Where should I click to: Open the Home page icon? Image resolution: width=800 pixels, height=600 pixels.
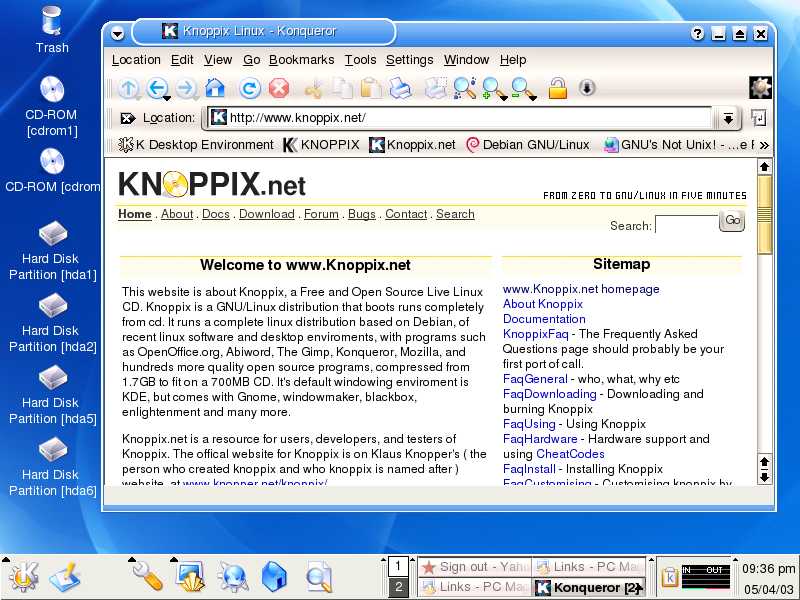(x=215, y=88)
